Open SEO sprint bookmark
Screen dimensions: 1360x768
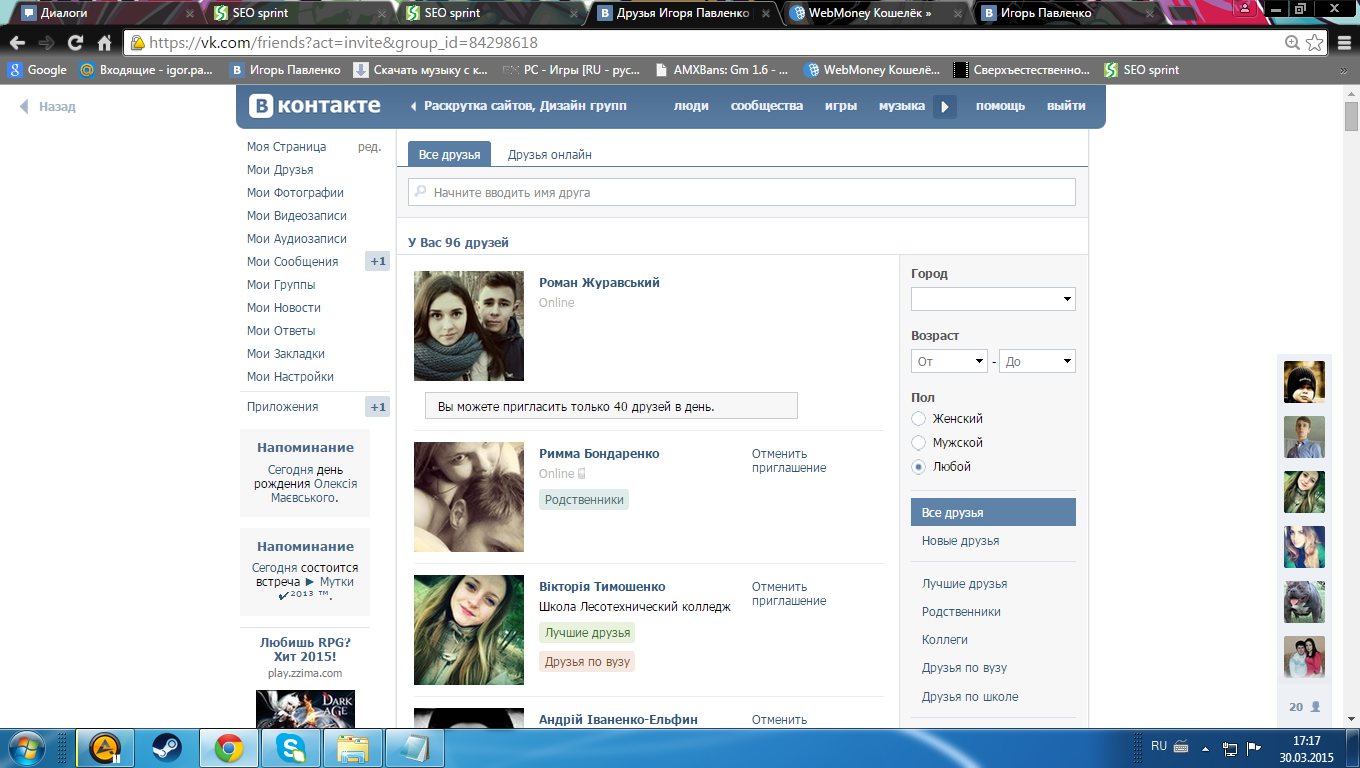(x=1141, y=70)
